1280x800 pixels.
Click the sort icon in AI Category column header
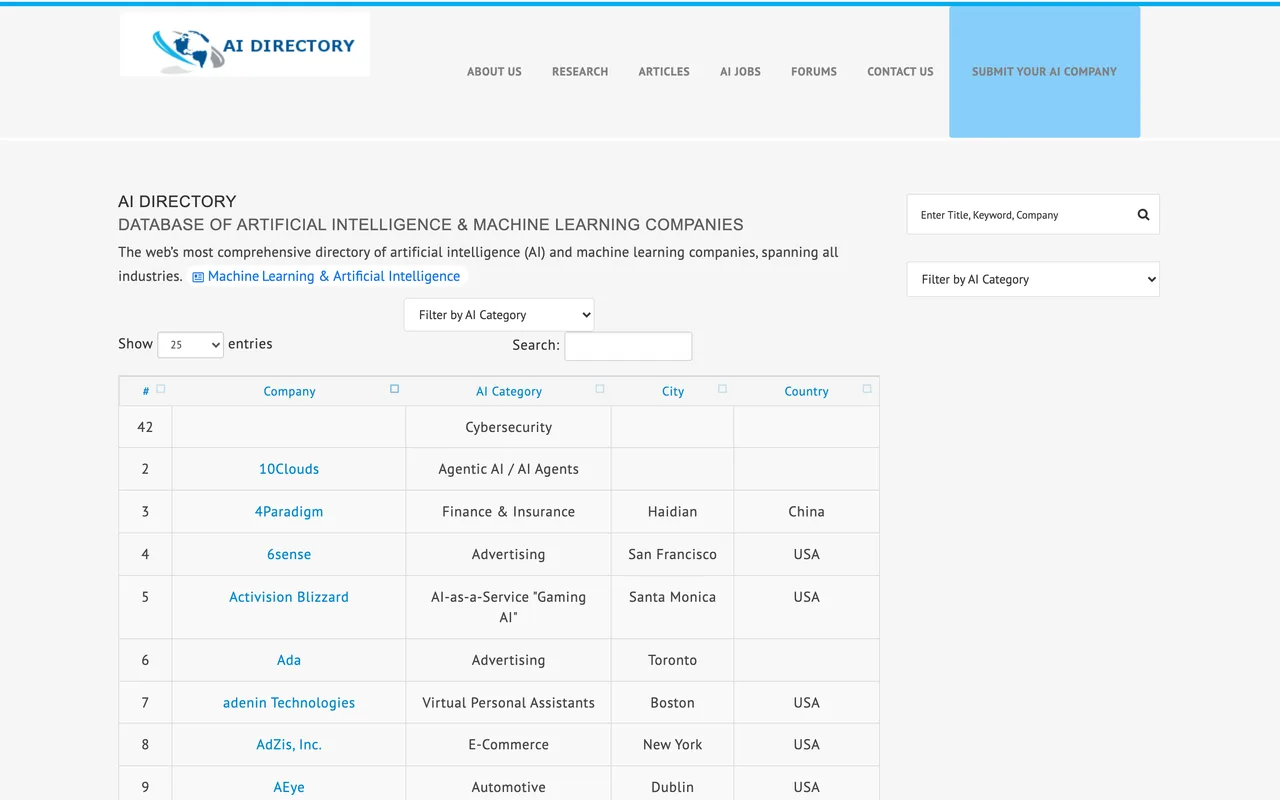[x=600, y=389]
